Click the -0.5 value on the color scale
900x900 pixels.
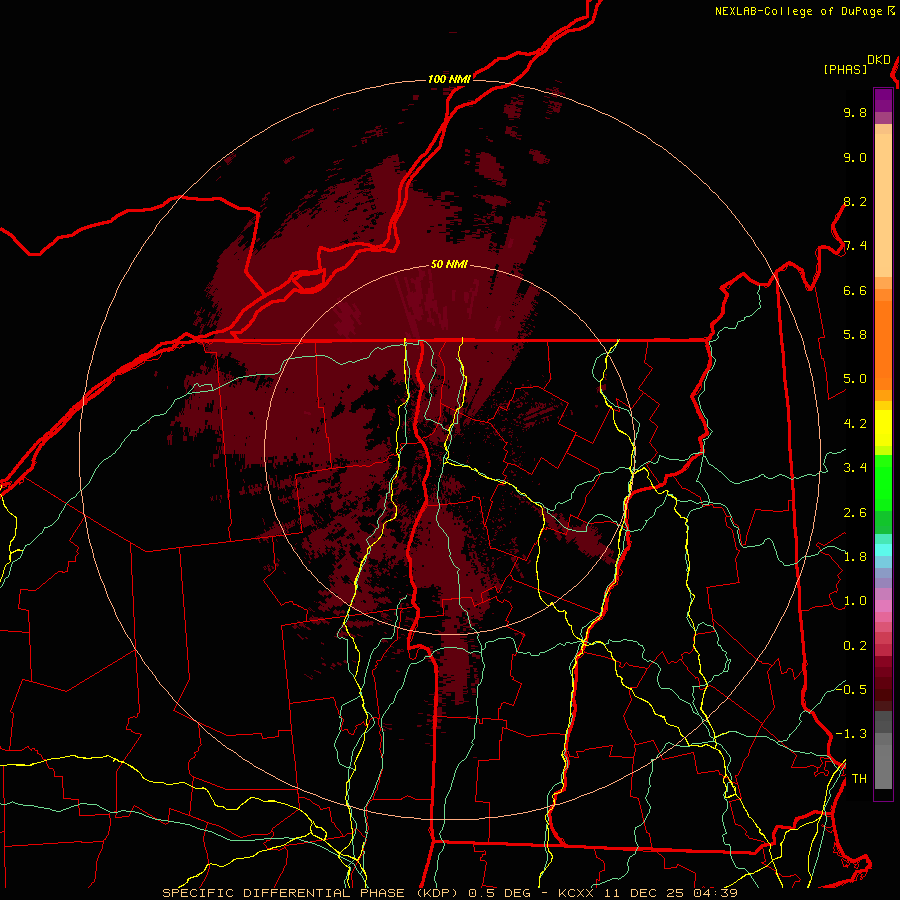[x=852, y=689]
